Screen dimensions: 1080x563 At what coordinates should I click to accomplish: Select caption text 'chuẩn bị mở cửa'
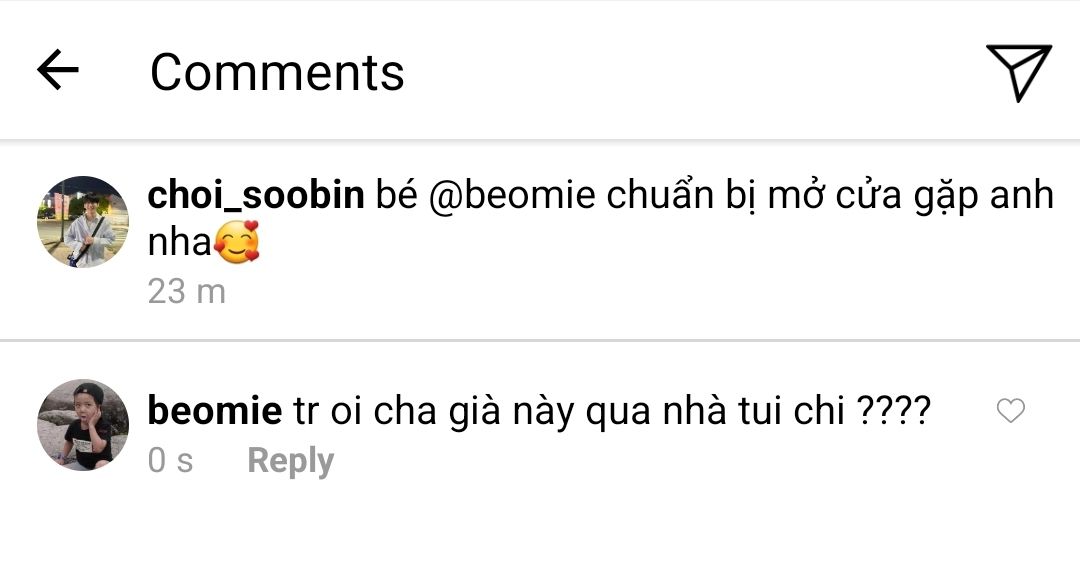[754, 196]
